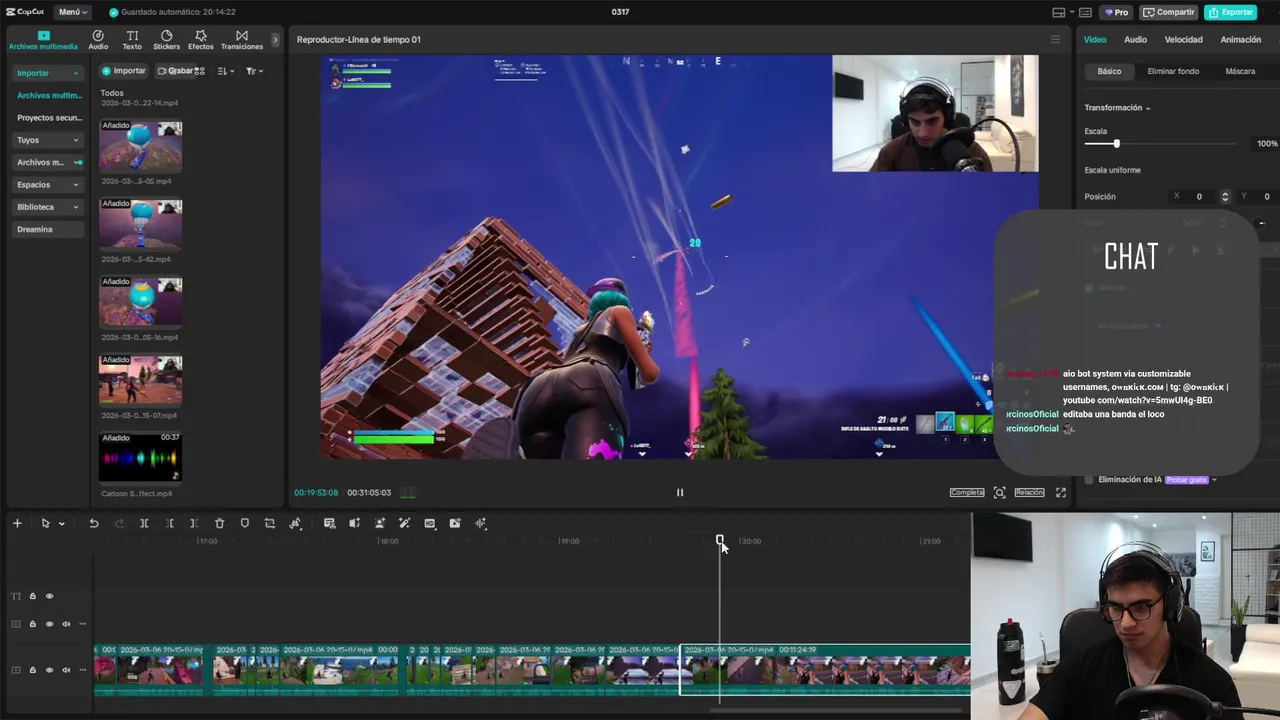
Task: Click the add track plus icon
Action: pyautogui.click(x=17, y=523)
